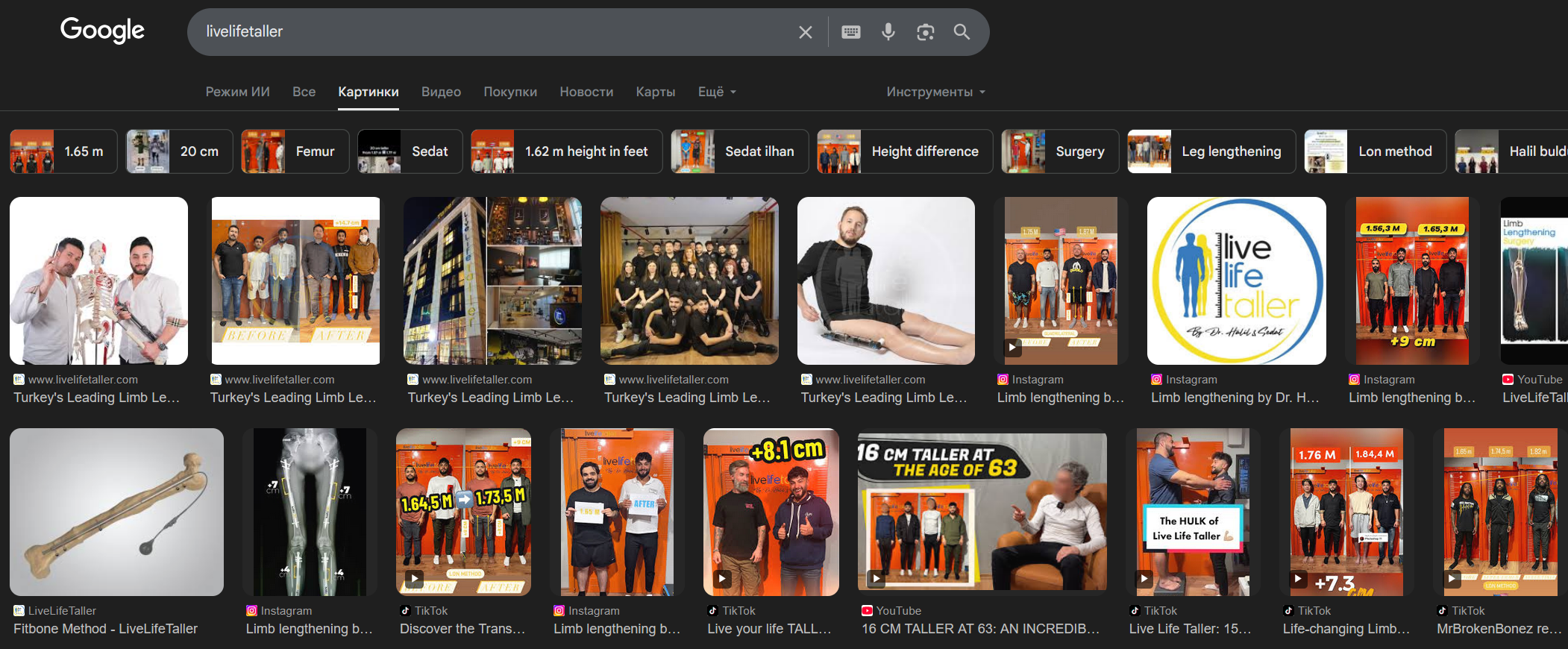Open the building and interior collage thumbnail
Image resolution: width=1568 pixels, height=649 pixels.
tap(492, 280)
